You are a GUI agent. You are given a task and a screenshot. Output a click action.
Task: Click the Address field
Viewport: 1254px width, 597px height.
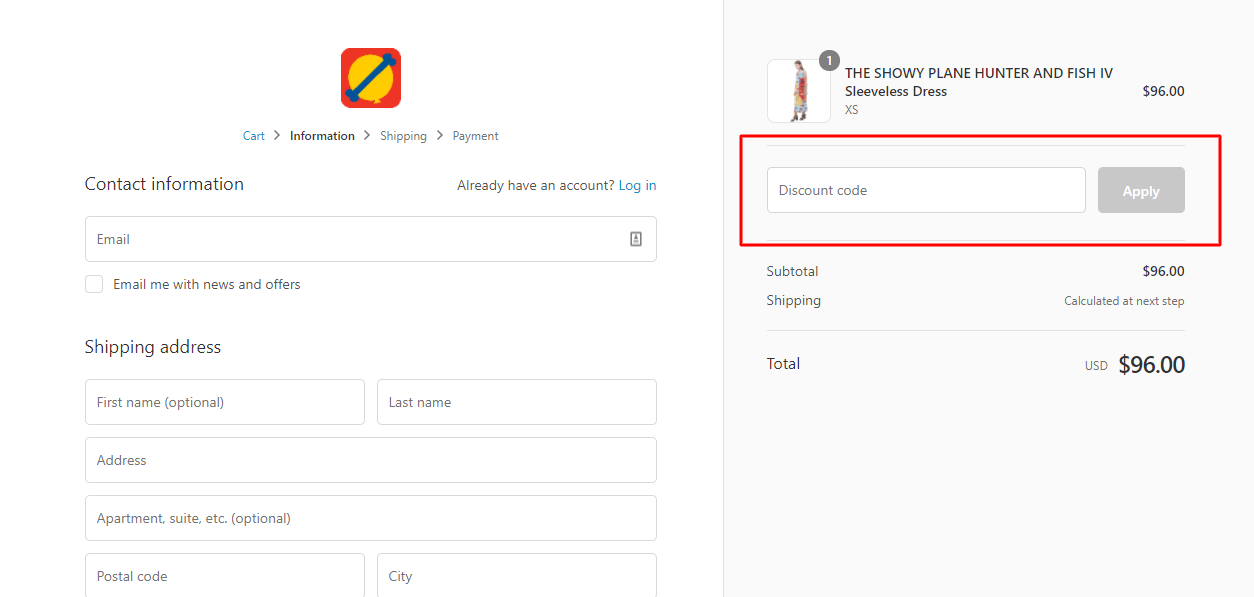[x=371, y=460]
